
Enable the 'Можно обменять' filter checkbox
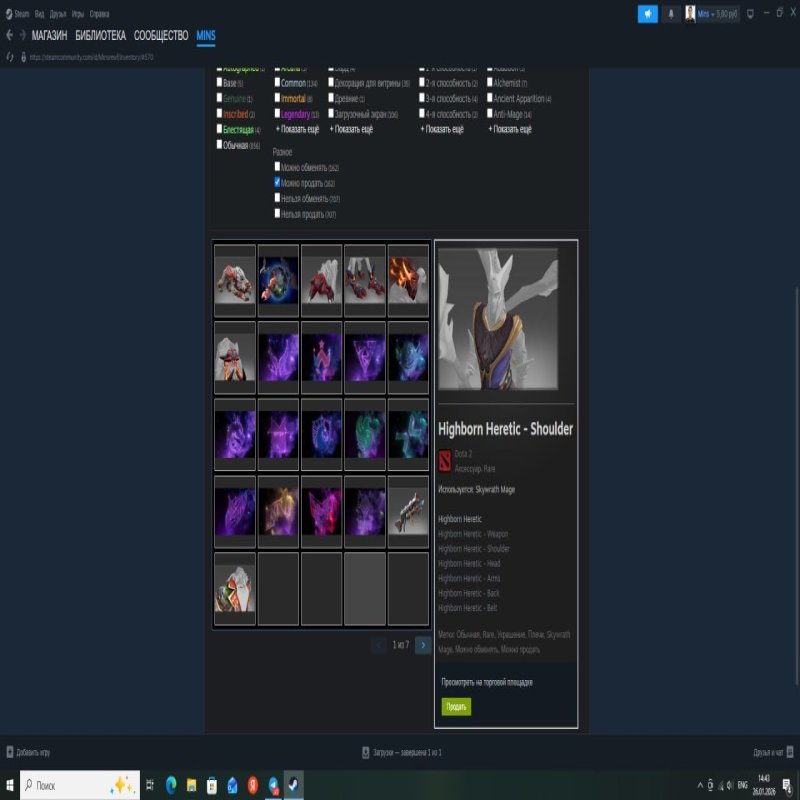click(277, 167)
